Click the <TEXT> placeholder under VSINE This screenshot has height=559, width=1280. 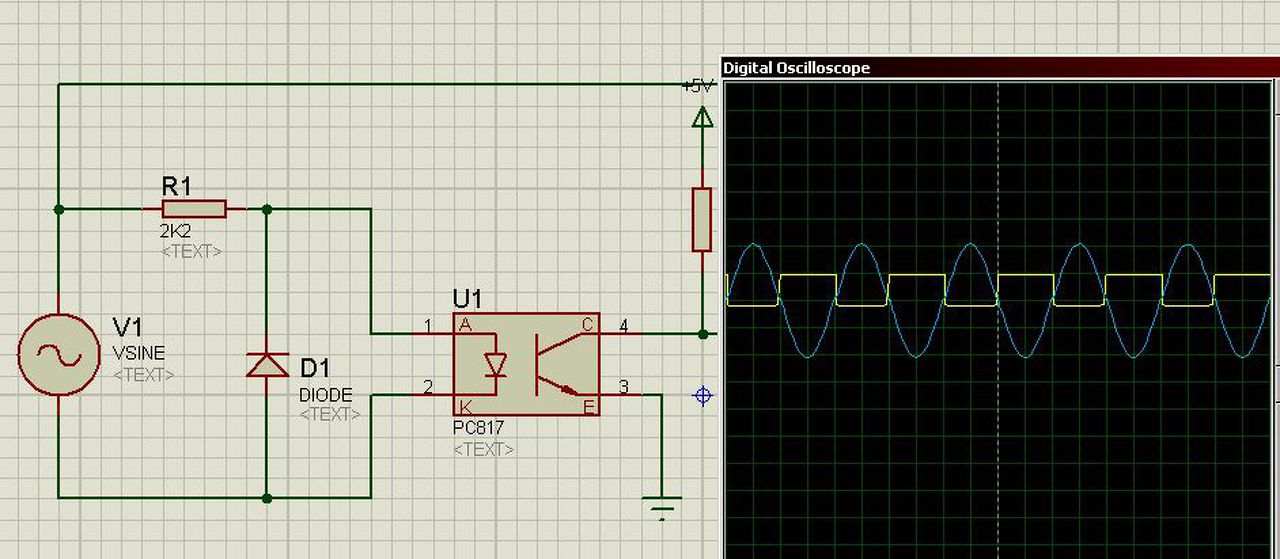pyautogui.click(x=143, y=375)
